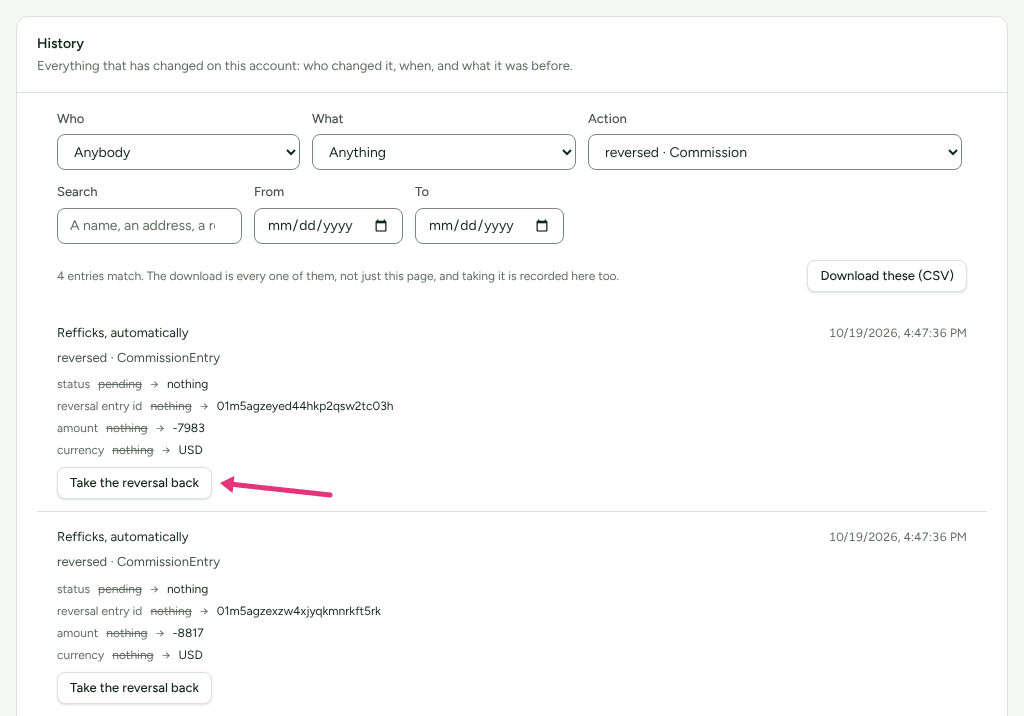Click the From date field
This screenshot has width=1024, height=716.
click(328, 226)
